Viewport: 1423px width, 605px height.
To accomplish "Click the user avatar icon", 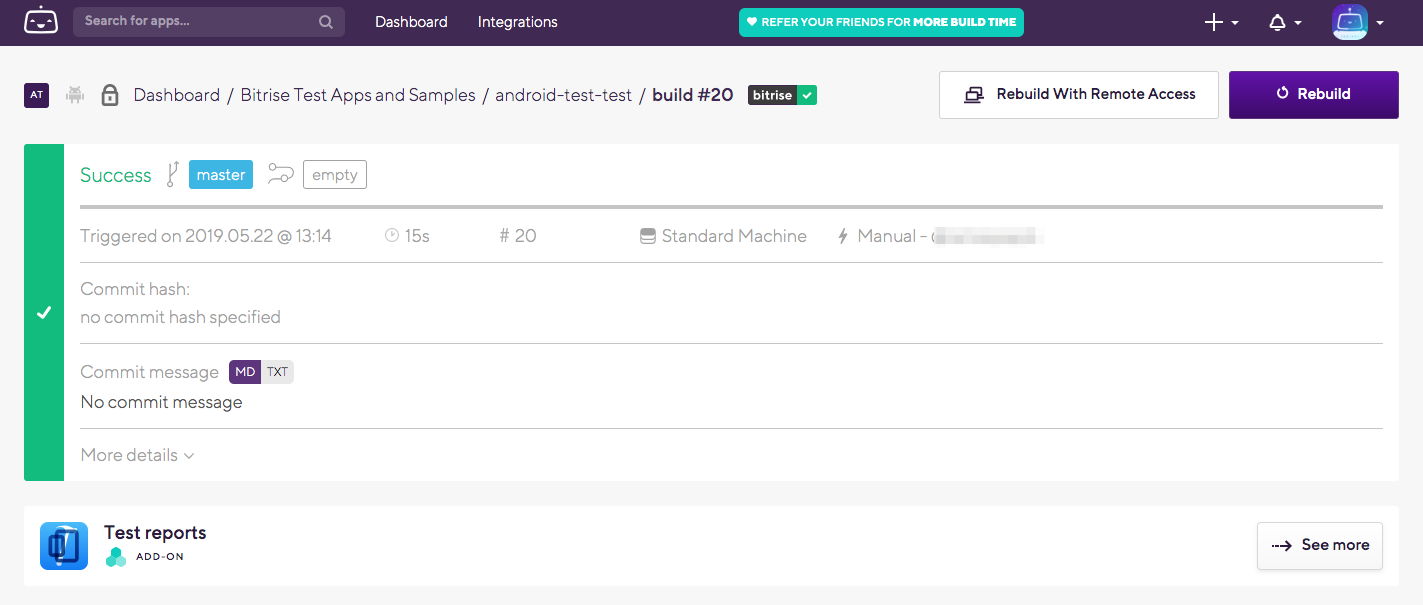I will (x=1350, y=22).
